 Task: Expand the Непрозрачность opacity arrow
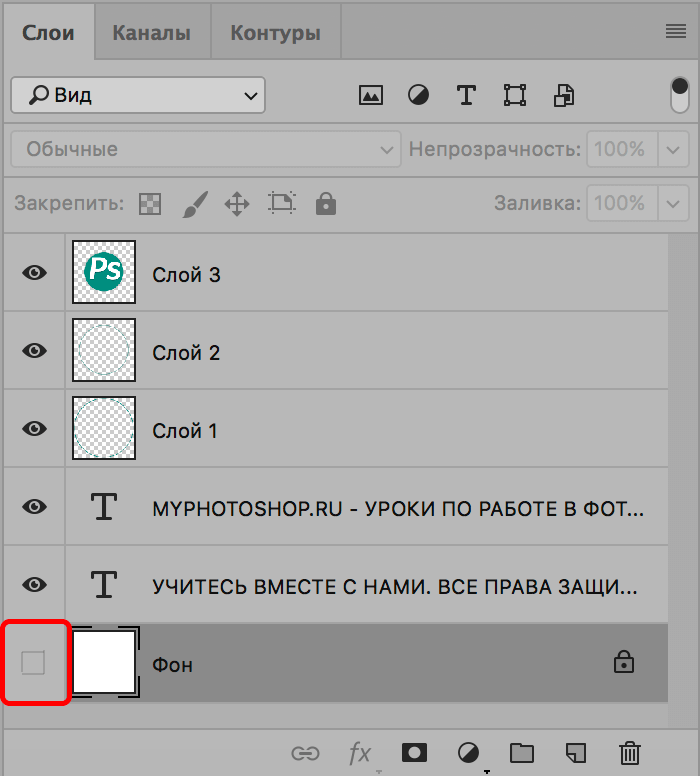(673, 149)
